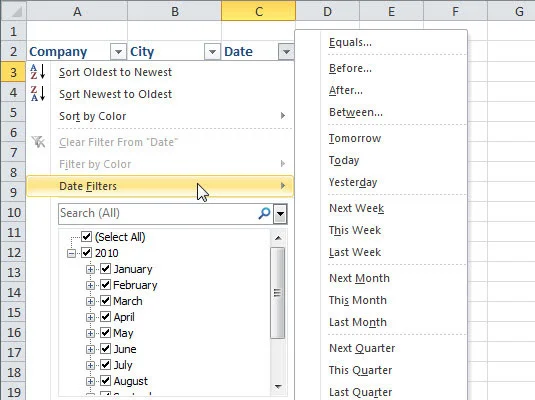Expand the March tree node
Viewport: 535px width, 400px height.
(90, 301)
